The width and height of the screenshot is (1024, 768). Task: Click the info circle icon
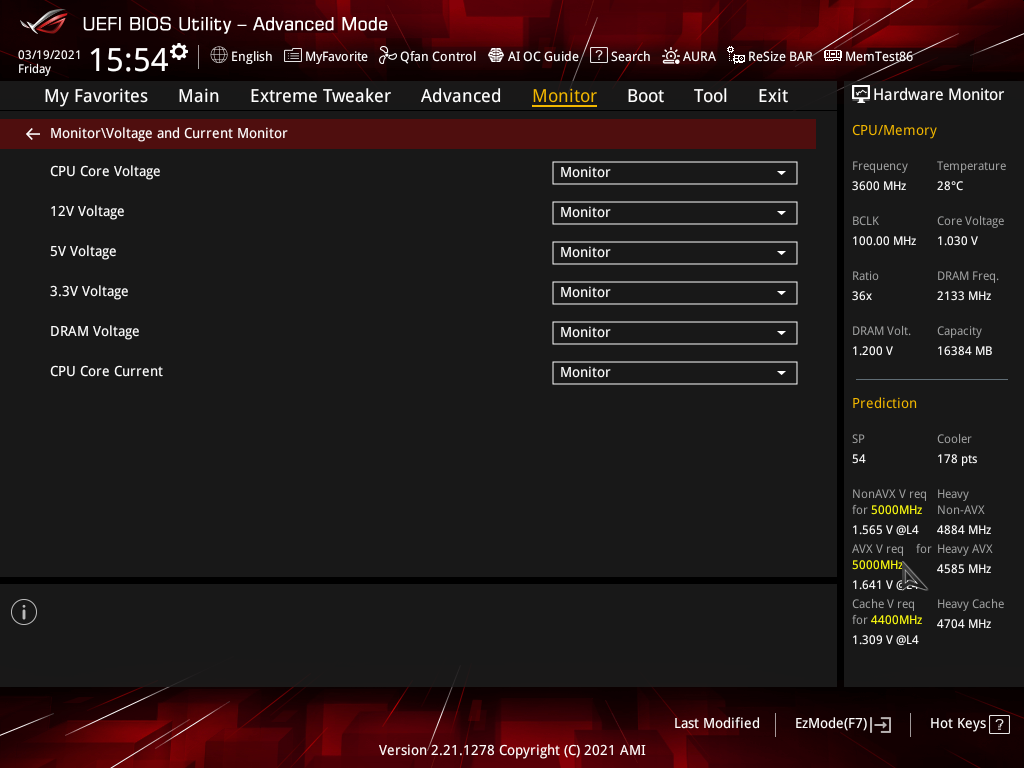click(x=24, y=612)
